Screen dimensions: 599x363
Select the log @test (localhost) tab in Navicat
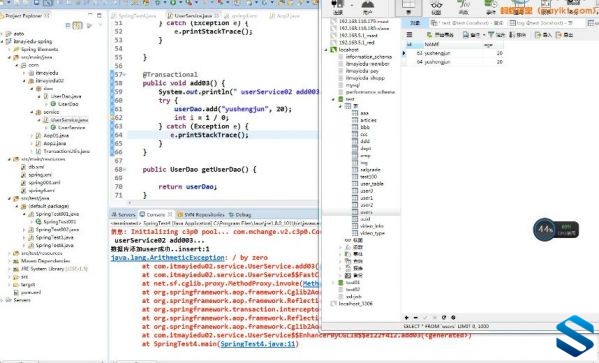(542, 23)
